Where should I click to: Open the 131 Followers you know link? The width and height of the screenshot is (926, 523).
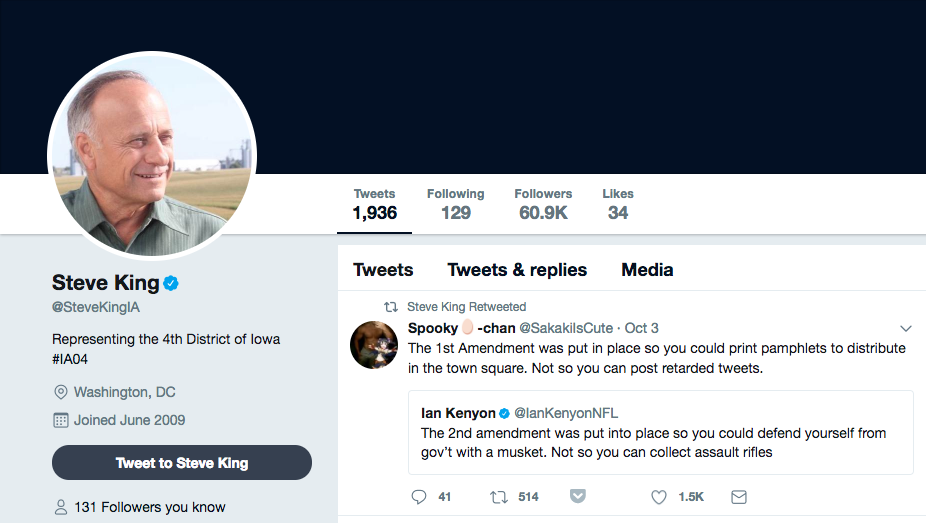point(149,507)
